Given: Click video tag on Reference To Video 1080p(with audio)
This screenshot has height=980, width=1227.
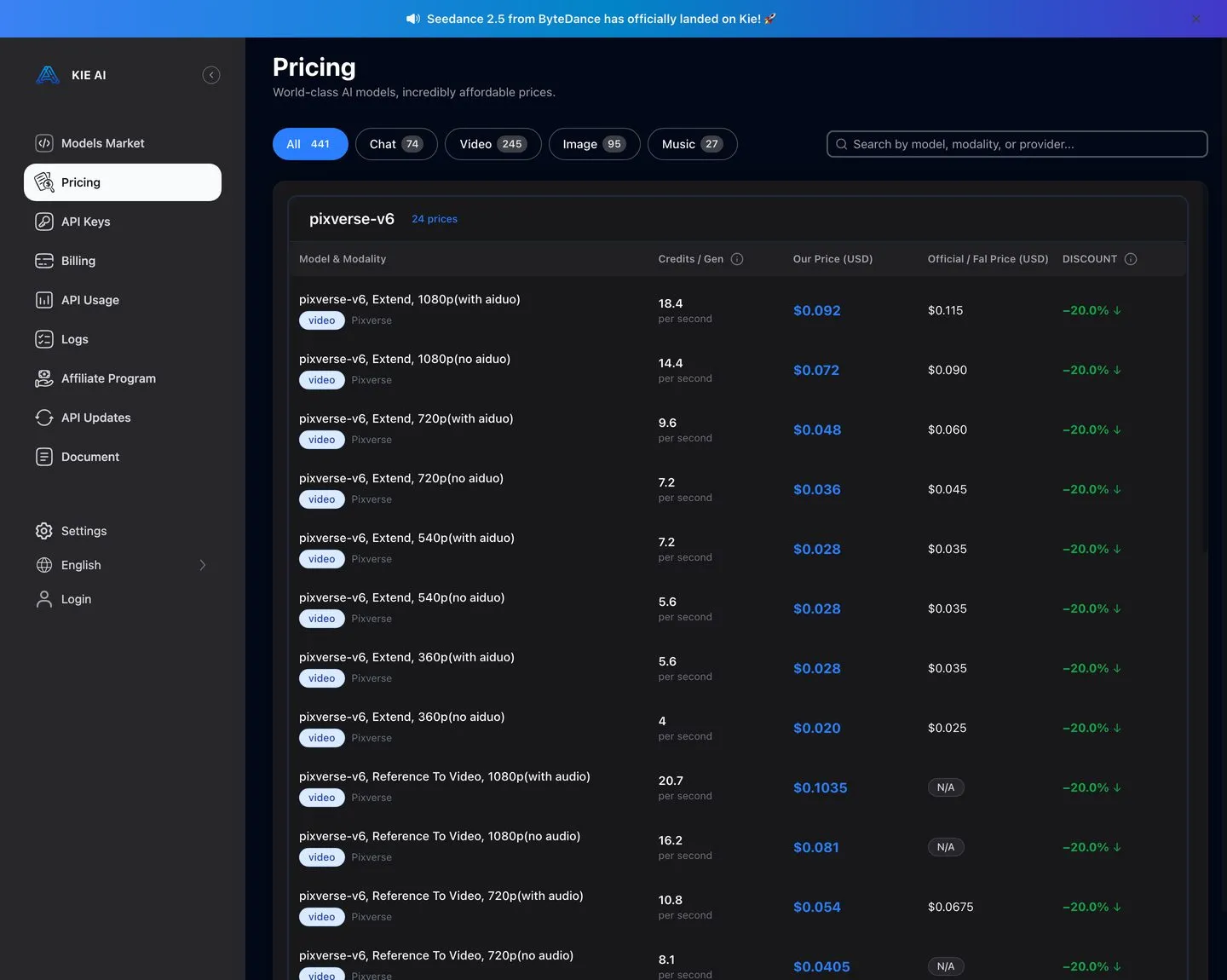Looking at the screenshot, I should coord(322,798).
